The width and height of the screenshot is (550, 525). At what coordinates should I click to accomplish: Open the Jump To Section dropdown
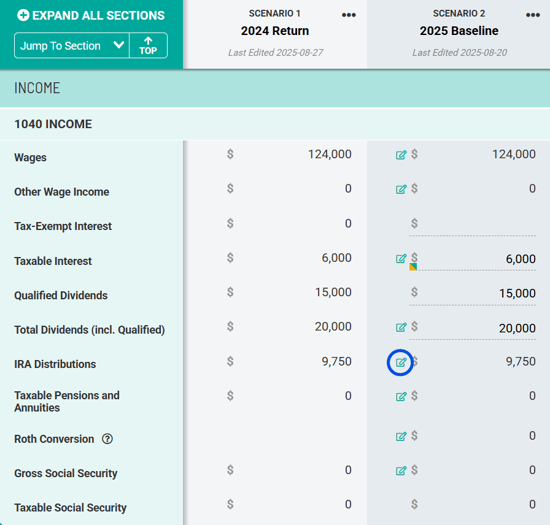pyautogui.click(x=72, y=46)
